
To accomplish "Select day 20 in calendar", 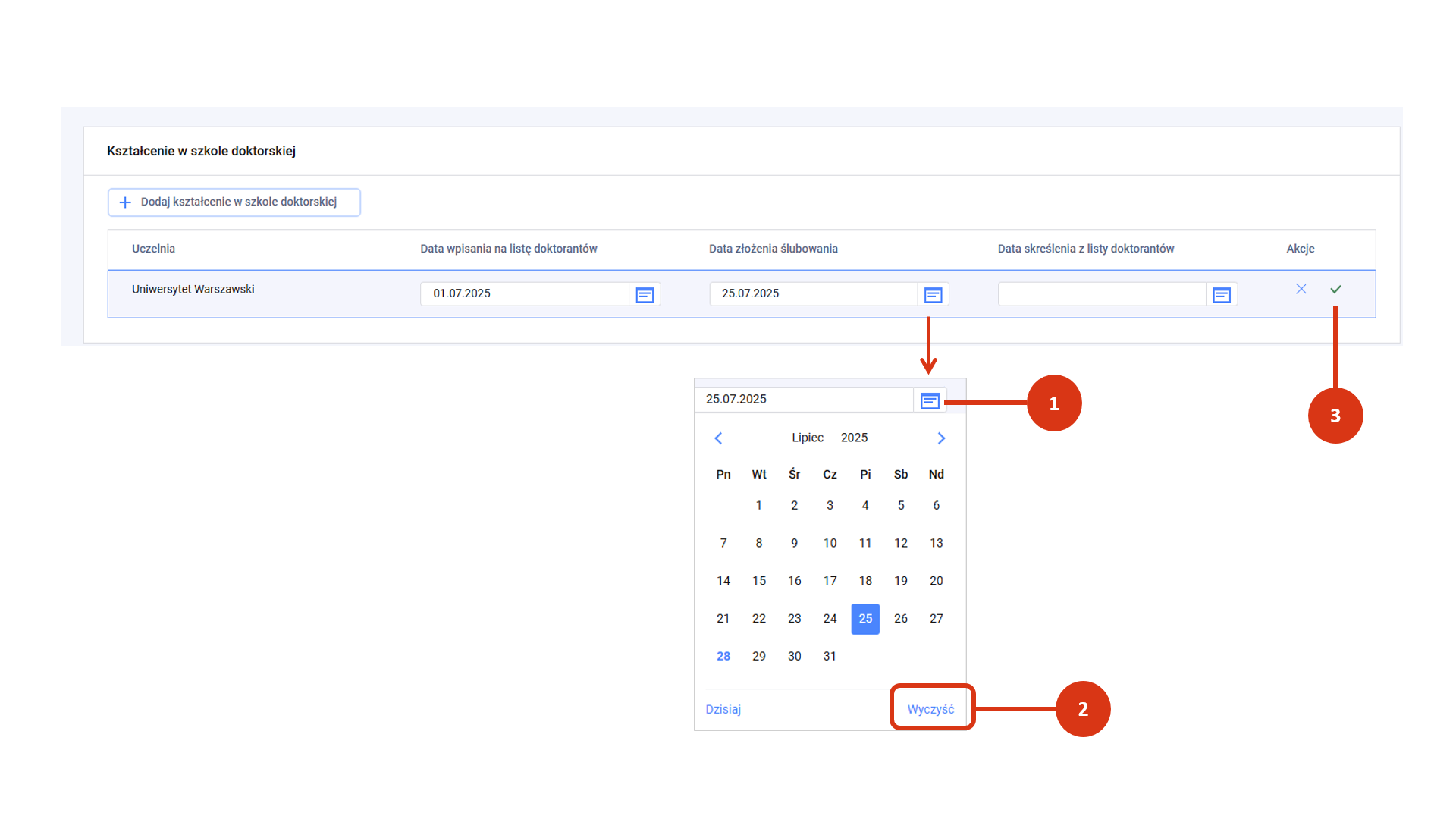I will click(x=937, y=581).
